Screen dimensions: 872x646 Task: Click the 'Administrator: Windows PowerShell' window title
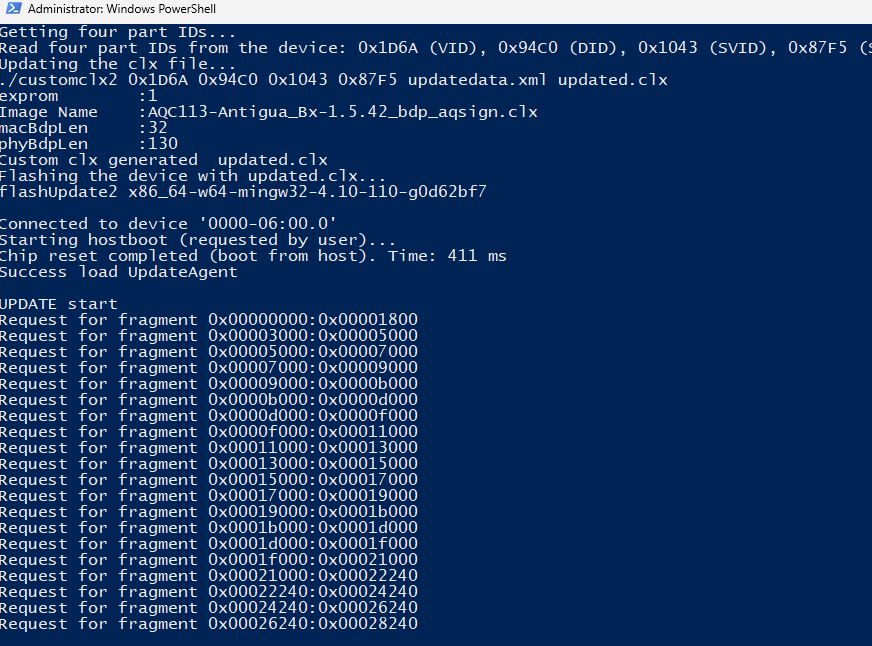point(122,9)
